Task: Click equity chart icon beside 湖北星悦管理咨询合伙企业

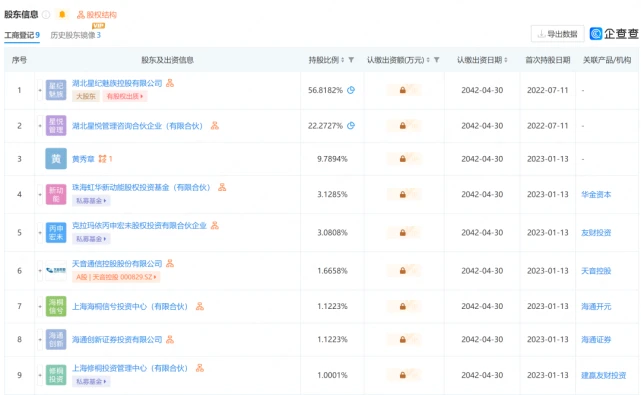Action: pyautogui.click(x=215, y=126)
